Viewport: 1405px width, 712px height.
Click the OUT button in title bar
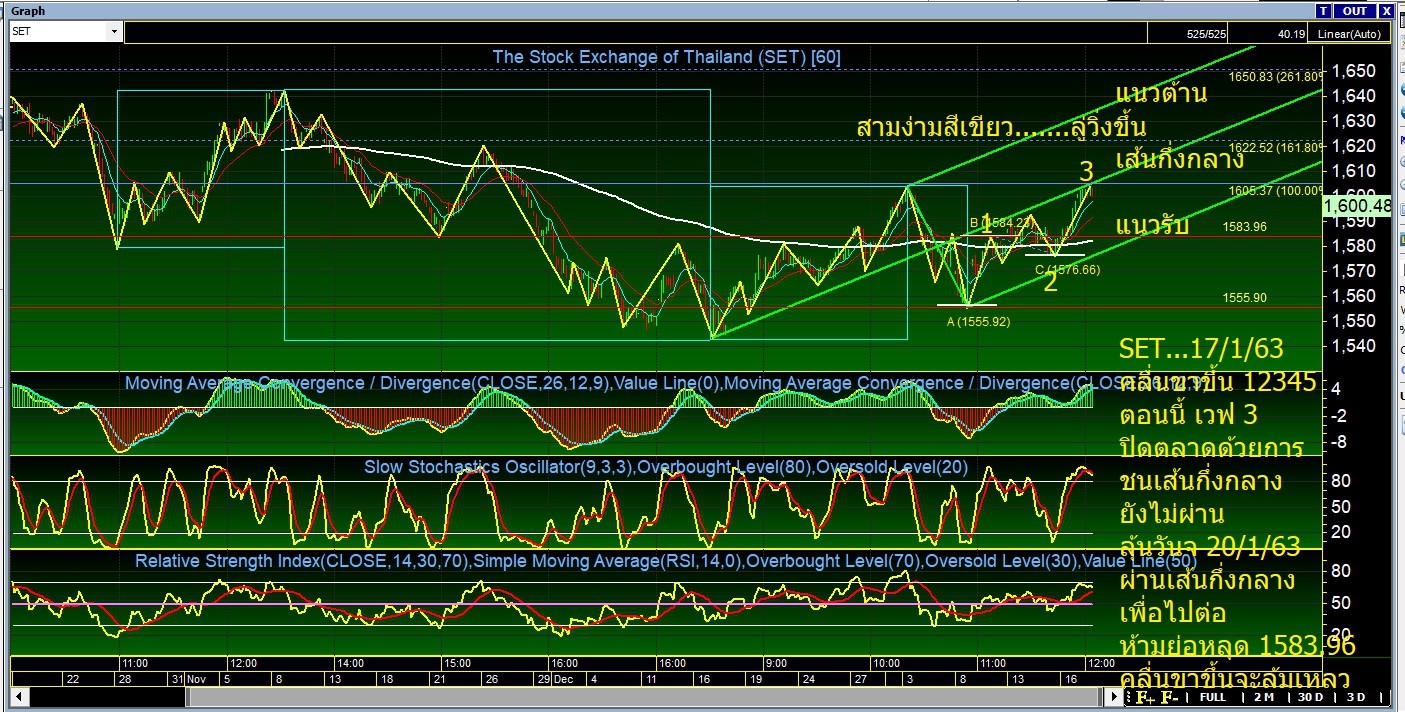pos(1355,11)
